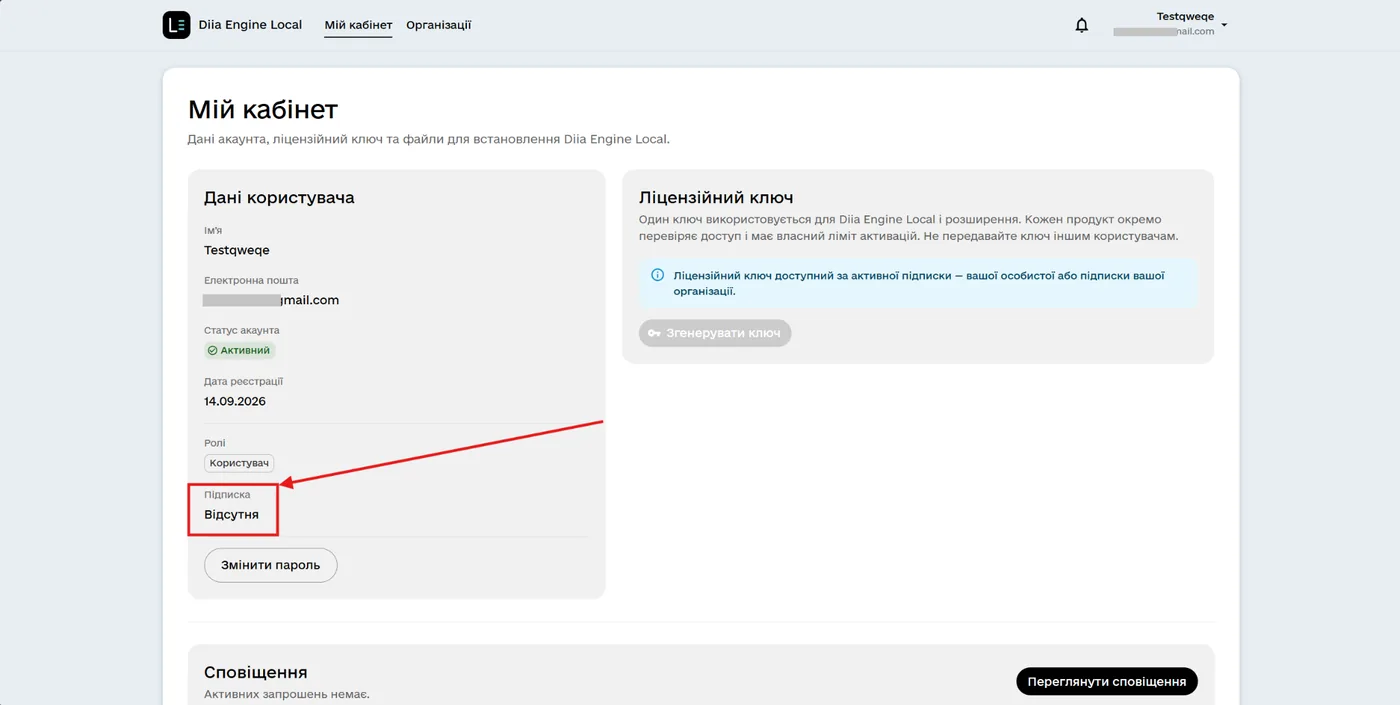Viewport: 1400px width, 705px height.
Task: Click the Активний status badge
Action: click(x=240, y=351)
